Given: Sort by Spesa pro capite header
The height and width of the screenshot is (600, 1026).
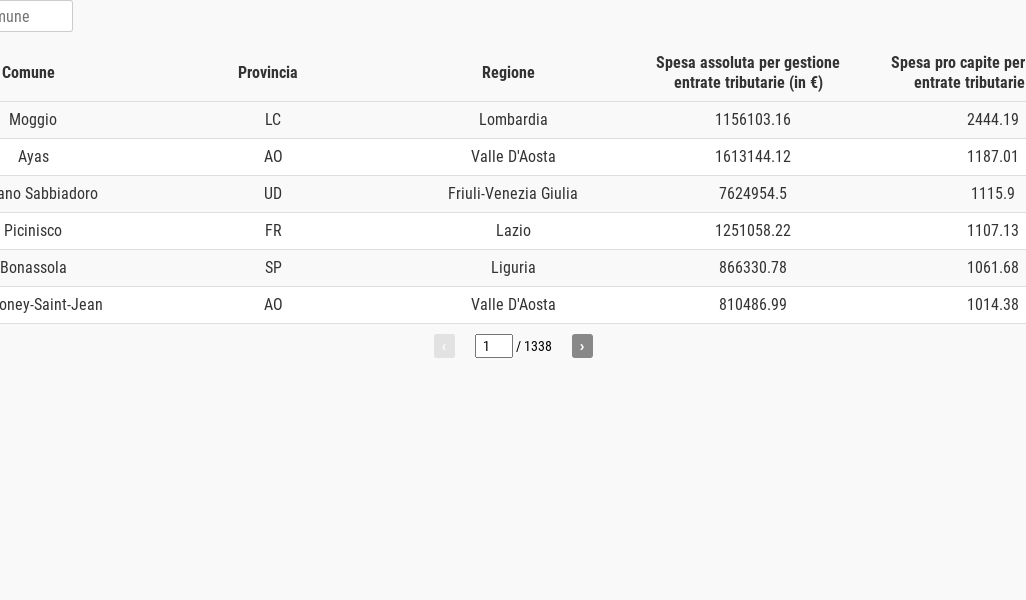Looking at the screenshot, I should click(960, 72).
